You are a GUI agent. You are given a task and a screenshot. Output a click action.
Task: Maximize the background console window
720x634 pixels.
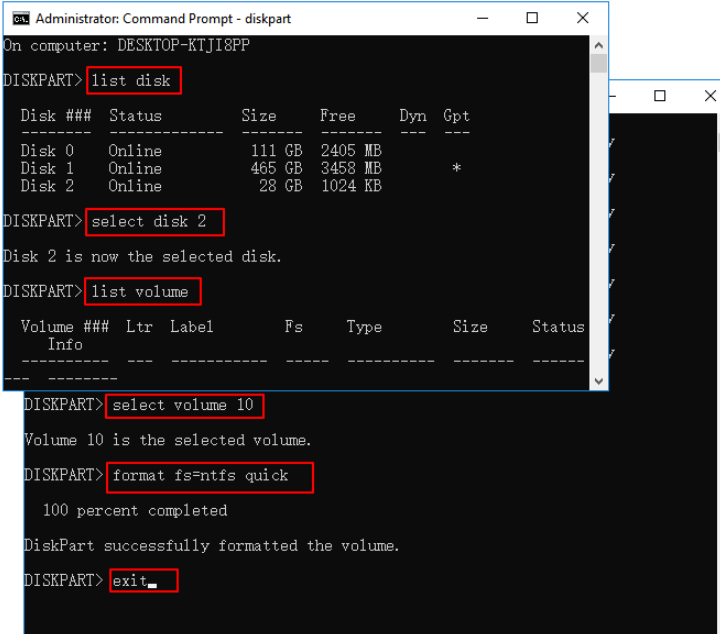(x=660, y=96)
